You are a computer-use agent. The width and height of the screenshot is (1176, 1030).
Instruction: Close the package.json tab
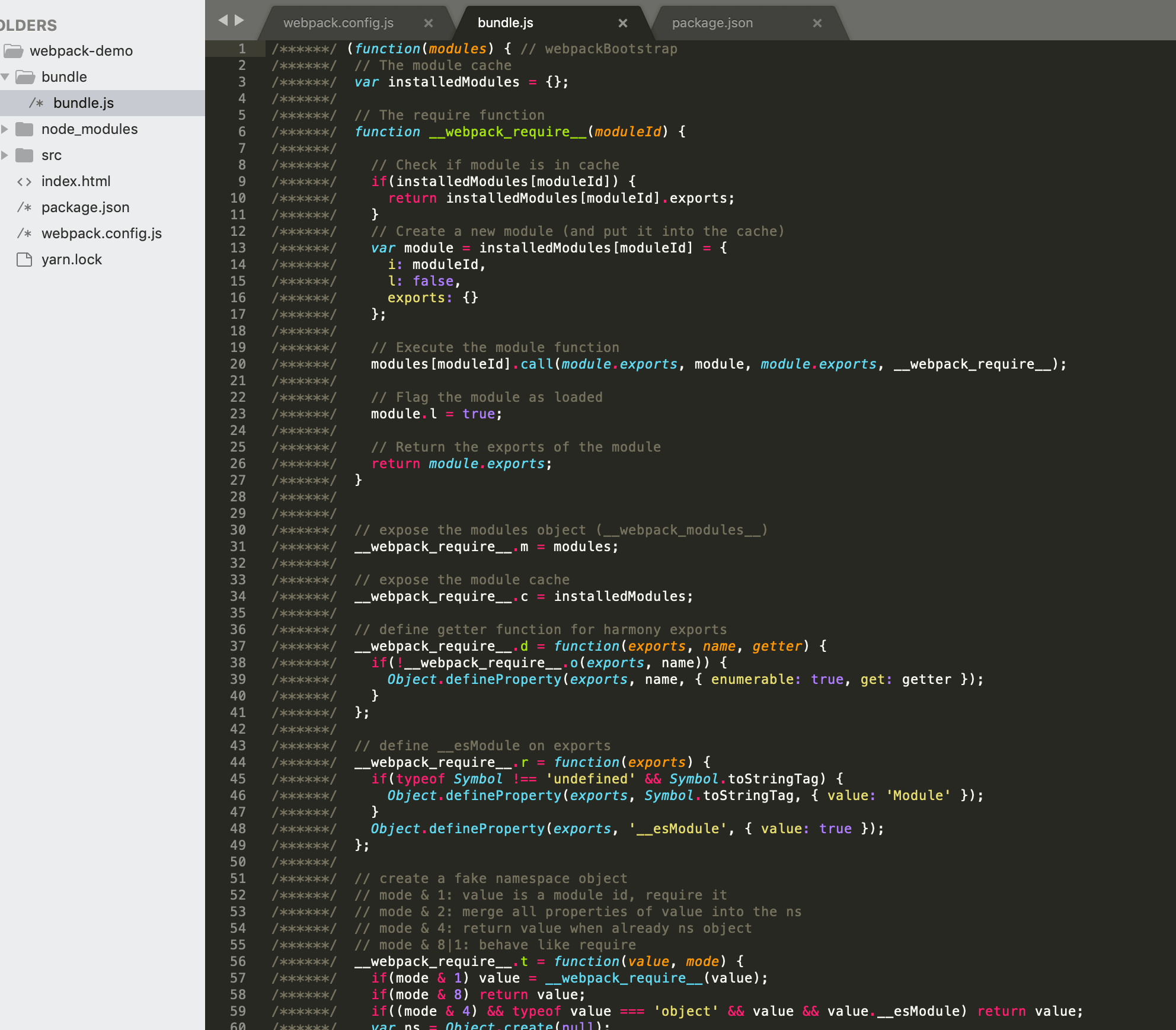point(817,23)
